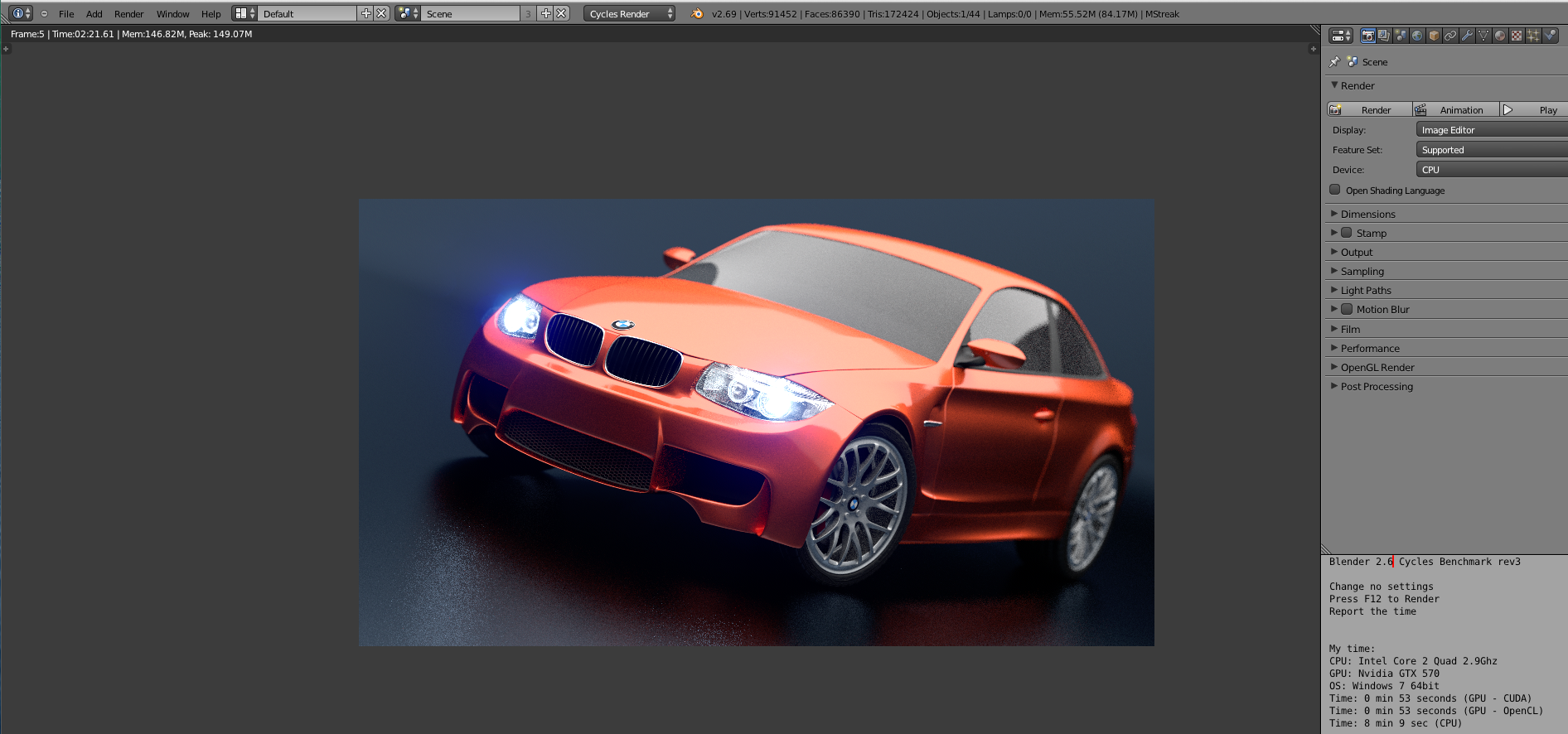Open the Feature Set dropdown showing Supported

click(1492, 150)
